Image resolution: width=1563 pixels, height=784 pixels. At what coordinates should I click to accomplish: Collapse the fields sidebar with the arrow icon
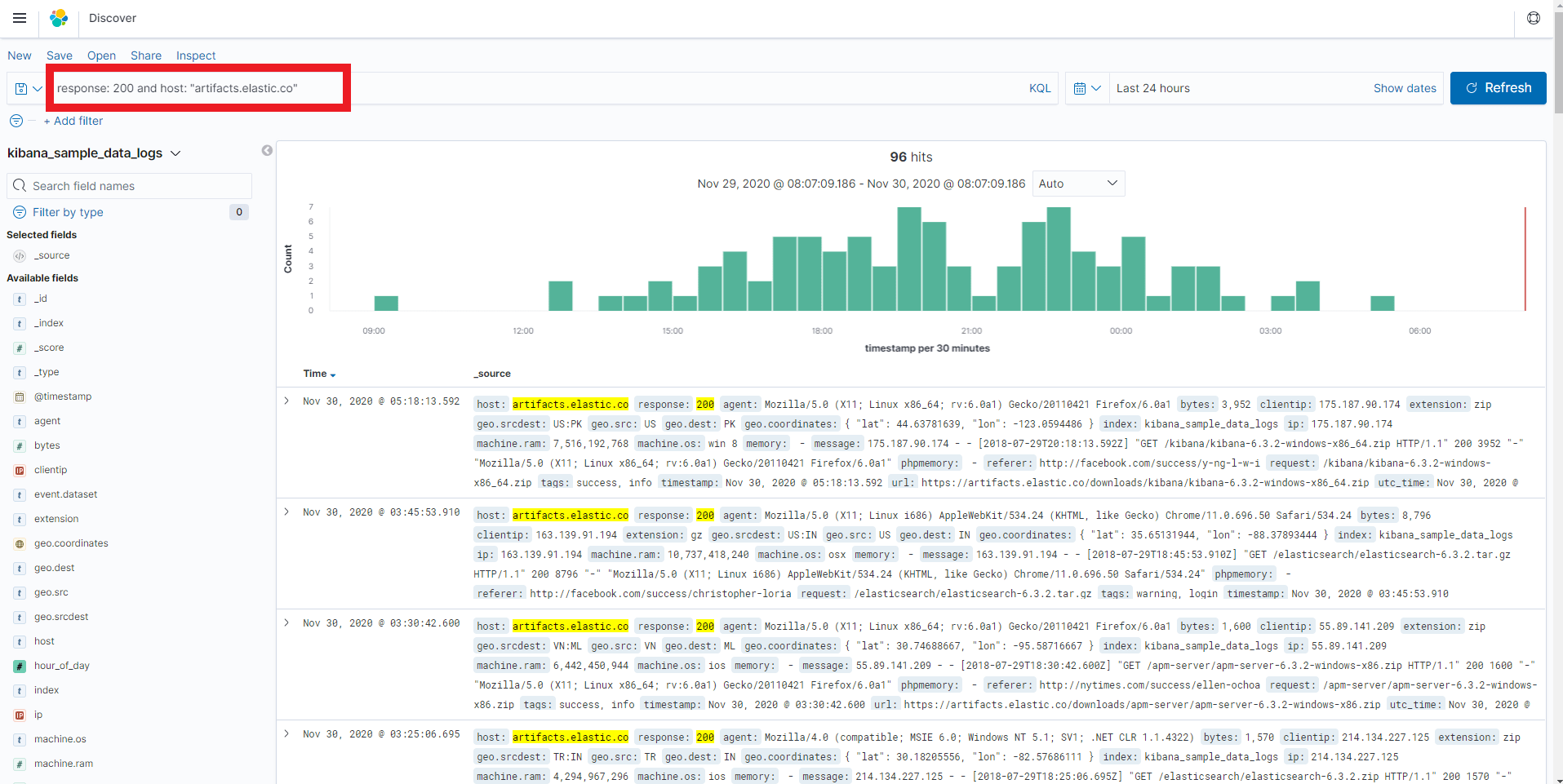pos(267,151)
